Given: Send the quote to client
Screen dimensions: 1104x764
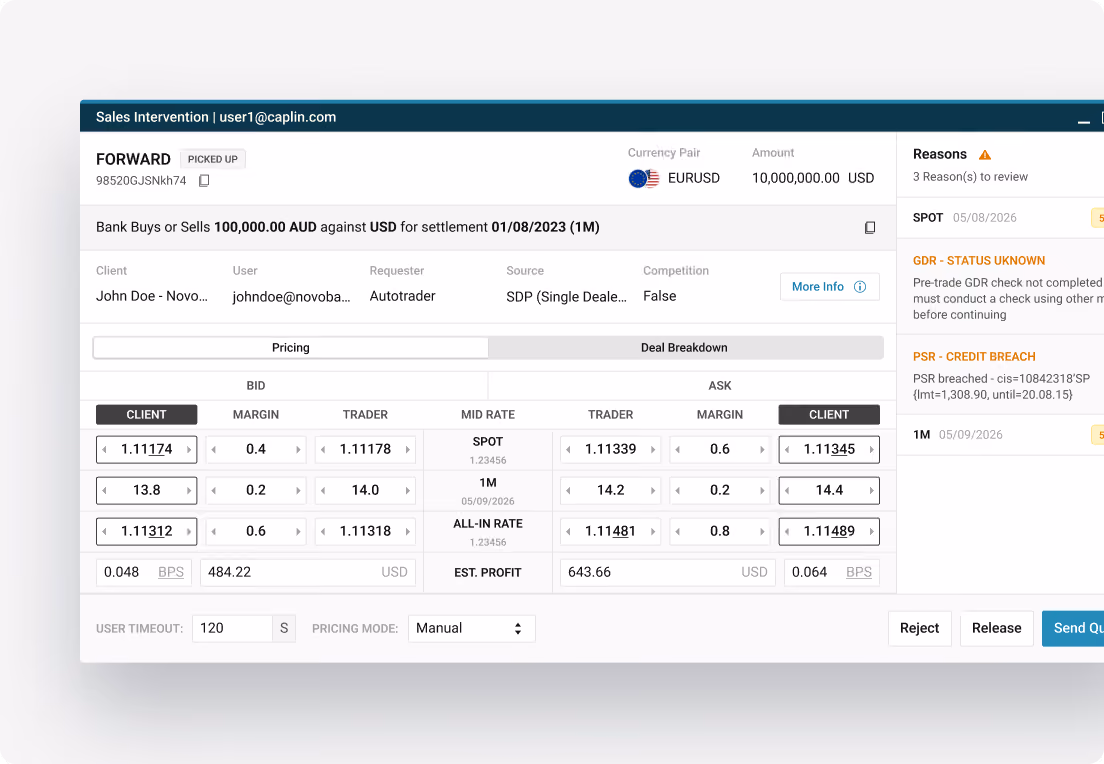Looking at the screenshot, I should coord(1073,628).
